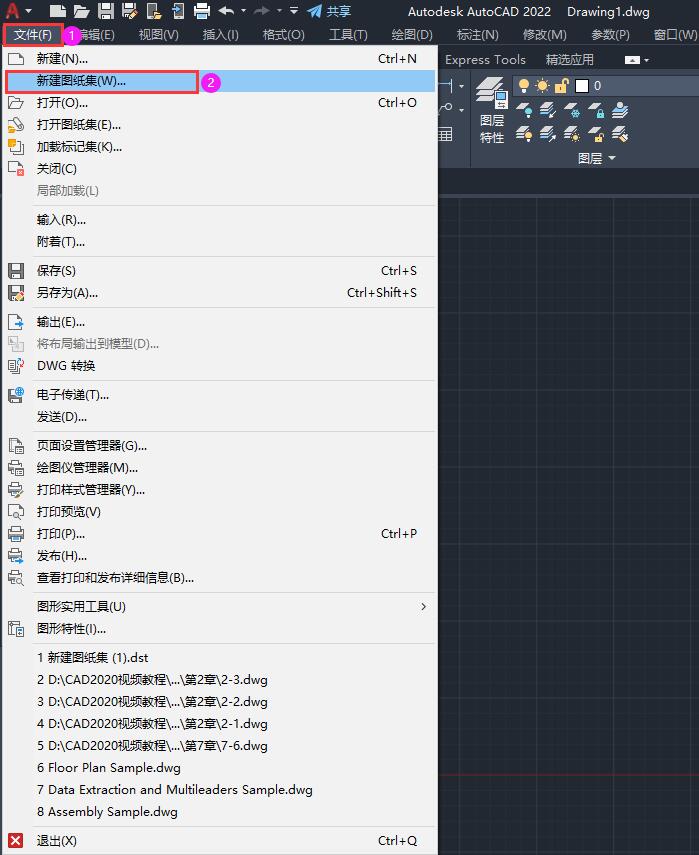Open the Undo history dropdown arrow
Image resolution: width=699 pixels, height=855 pixels.
tap(244, 10)
